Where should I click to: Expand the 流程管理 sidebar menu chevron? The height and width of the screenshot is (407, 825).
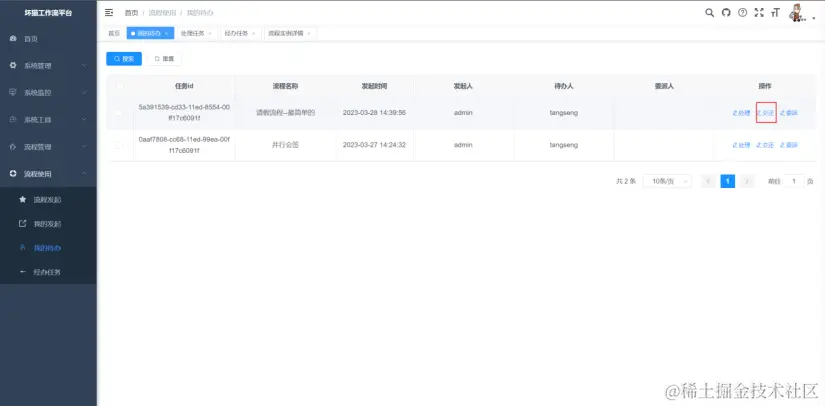click(x=84, y=147)
